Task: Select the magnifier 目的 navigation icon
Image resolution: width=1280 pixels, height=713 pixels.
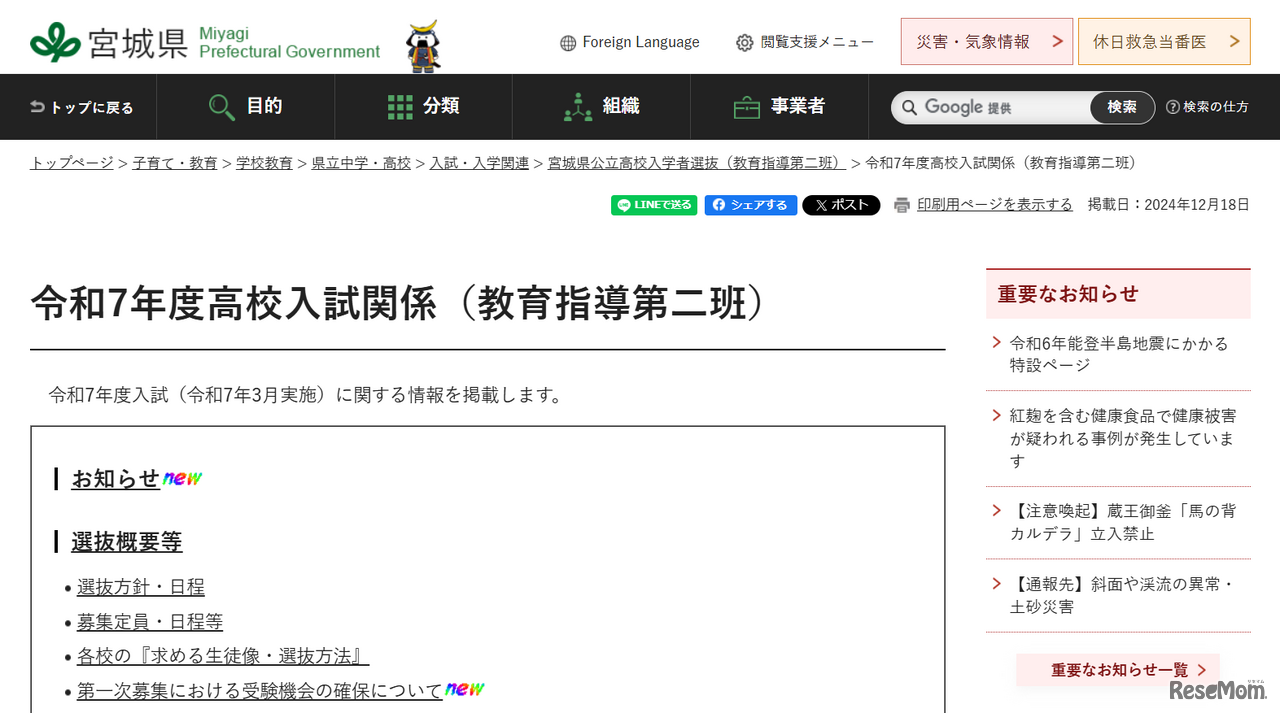Action: [220, 105]
